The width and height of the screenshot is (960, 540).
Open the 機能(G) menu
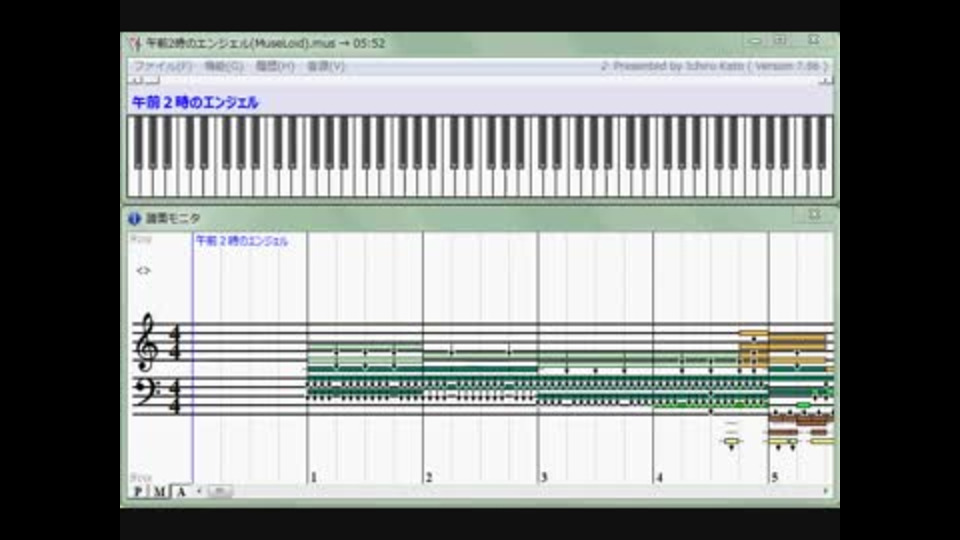pos(223,66)
